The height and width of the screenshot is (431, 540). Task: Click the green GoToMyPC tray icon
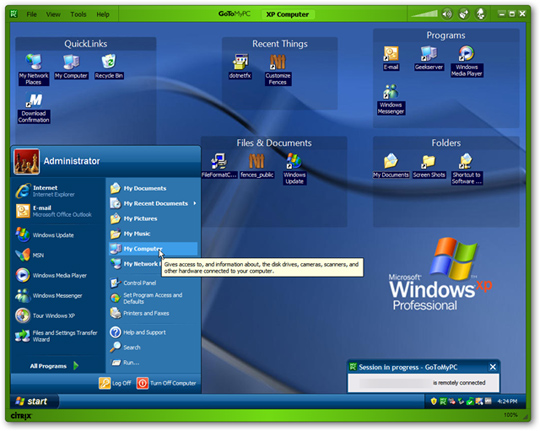pyautogui.click(x=443, y=401)
